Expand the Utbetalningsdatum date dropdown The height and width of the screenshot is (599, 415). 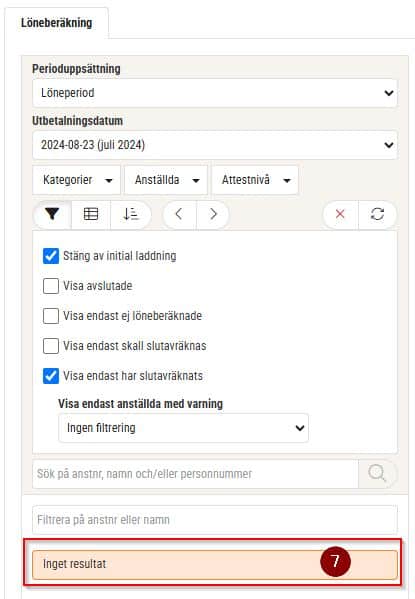pyautogui.click(x=215, y=145)
